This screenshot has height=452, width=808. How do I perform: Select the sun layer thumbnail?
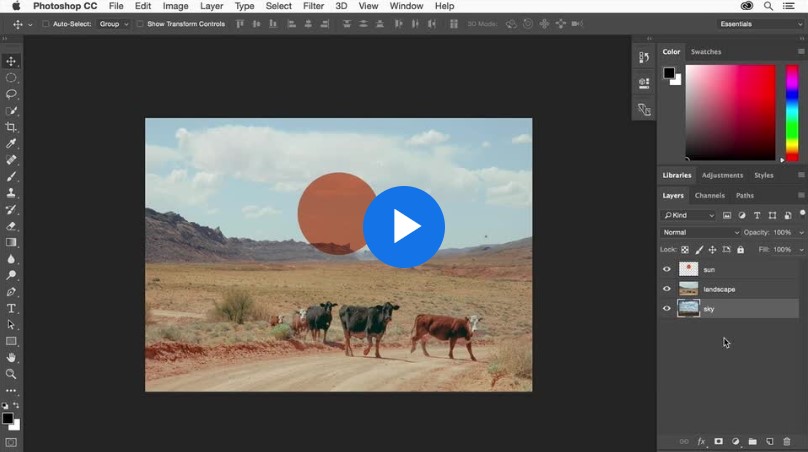pos(688,269)
